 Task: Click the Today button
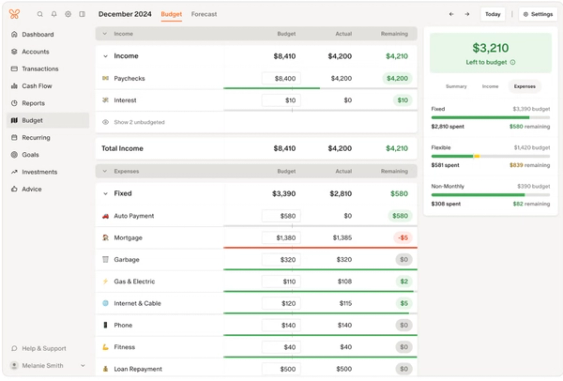click(493, 14)
